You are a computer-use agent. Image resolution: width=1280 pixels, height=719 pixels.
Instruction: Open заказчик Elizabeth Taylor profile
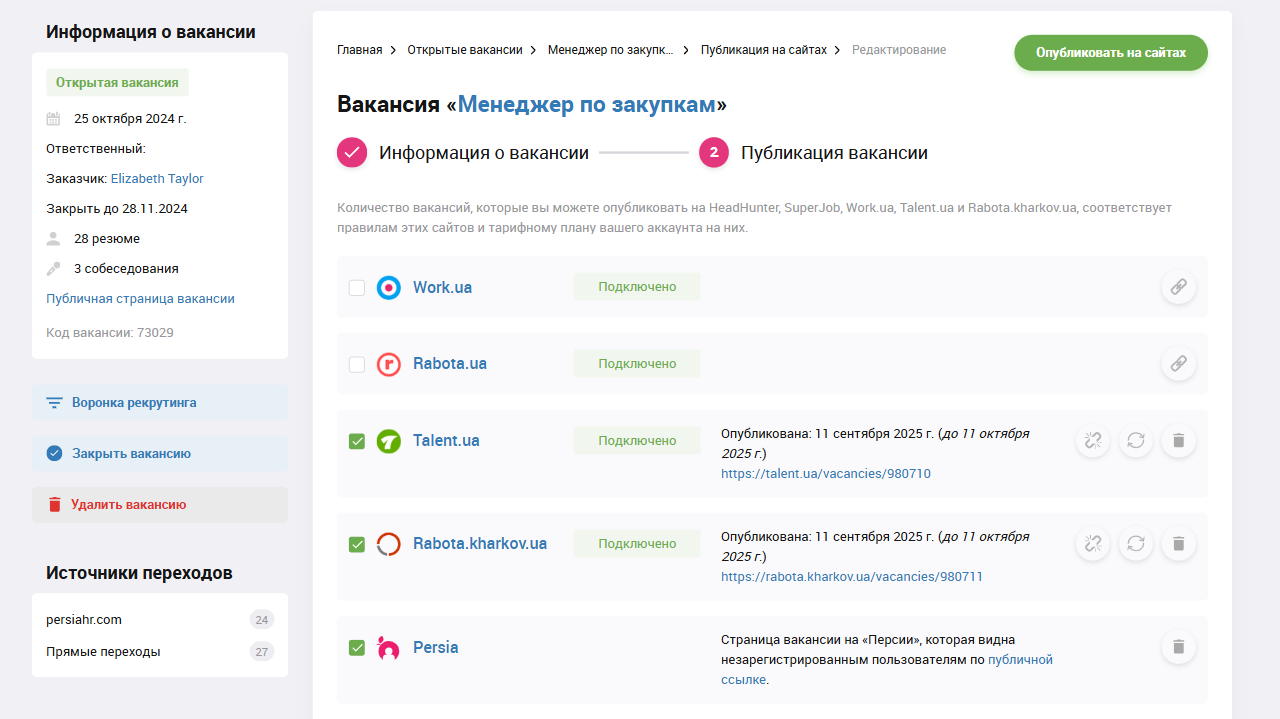point(157,178)
